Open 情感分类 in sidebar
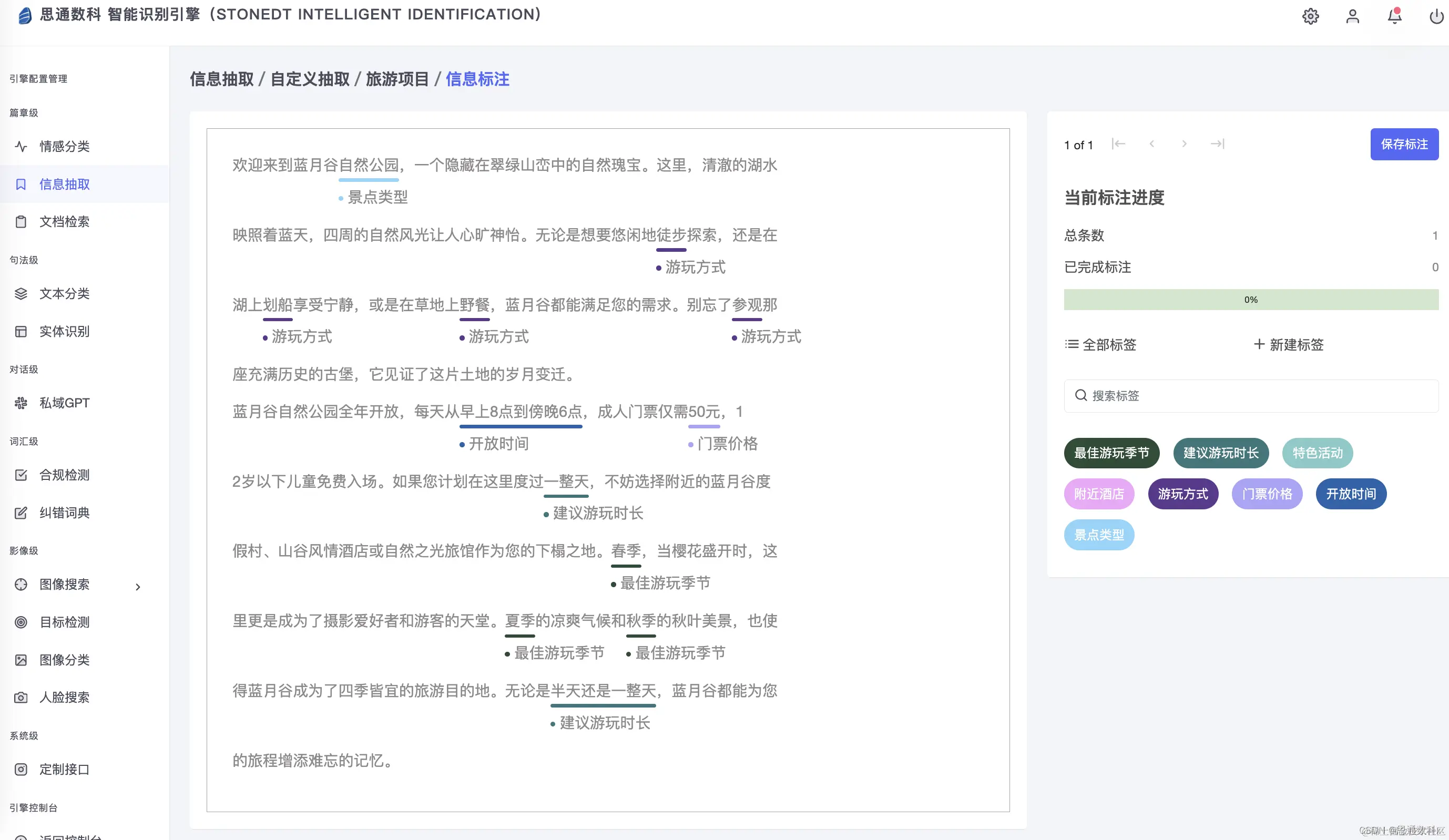The image size is (1449, 840). click(x=64, y=146)
